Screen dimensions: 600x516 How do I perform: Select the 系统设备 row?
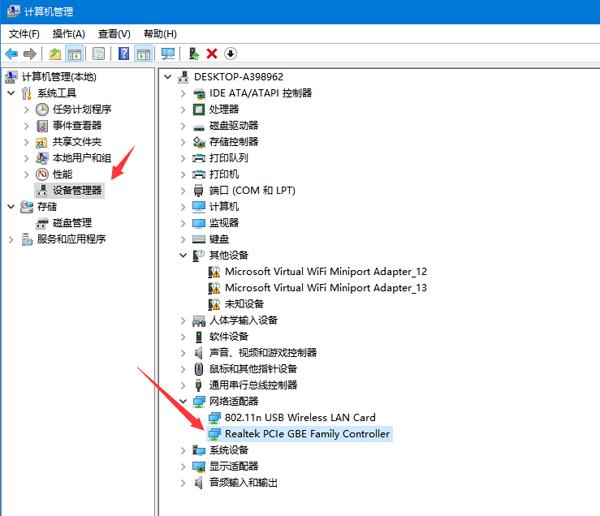[x=228, y=450]
